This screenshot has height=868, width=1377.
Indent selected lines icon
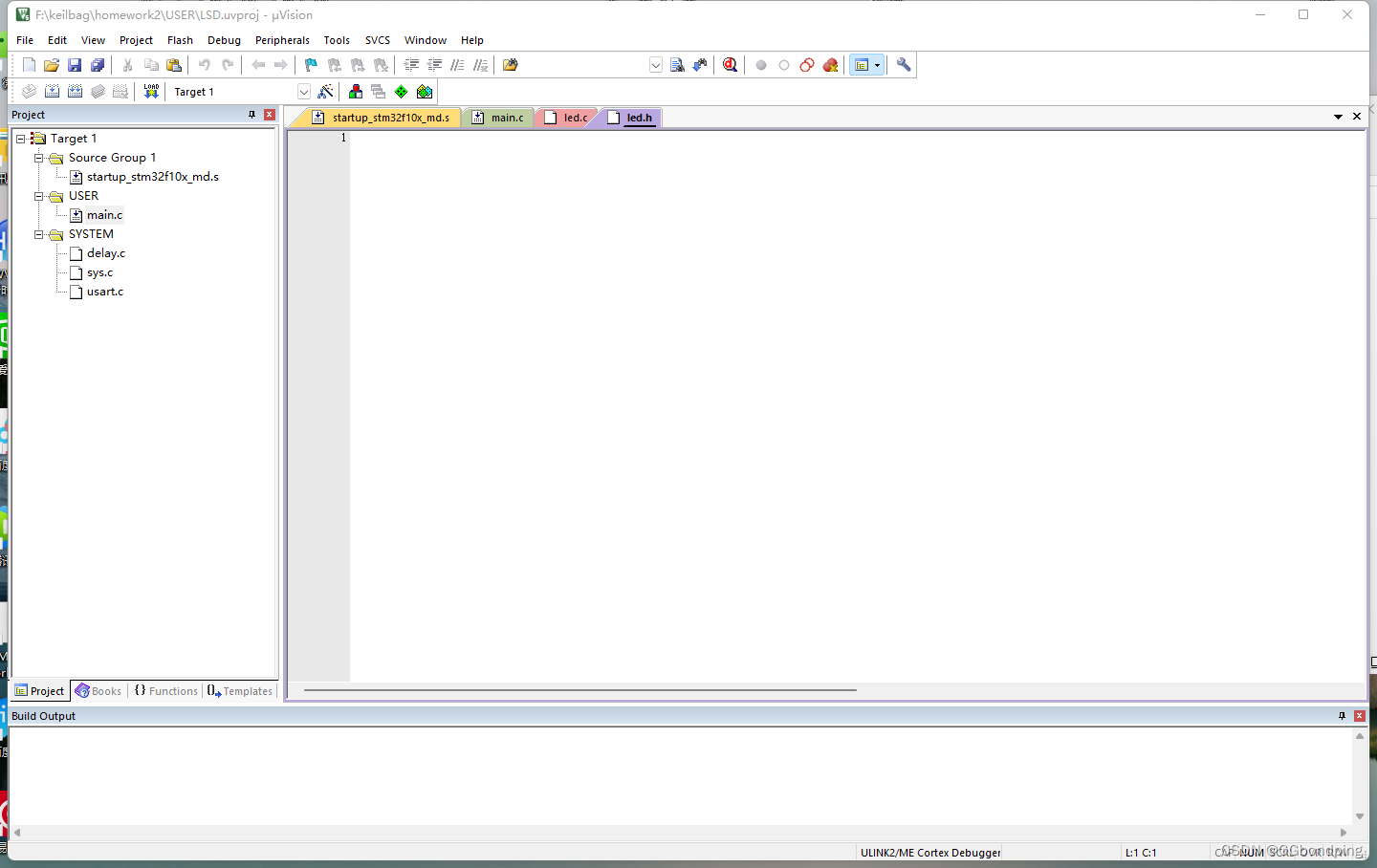tap(411, 65)
